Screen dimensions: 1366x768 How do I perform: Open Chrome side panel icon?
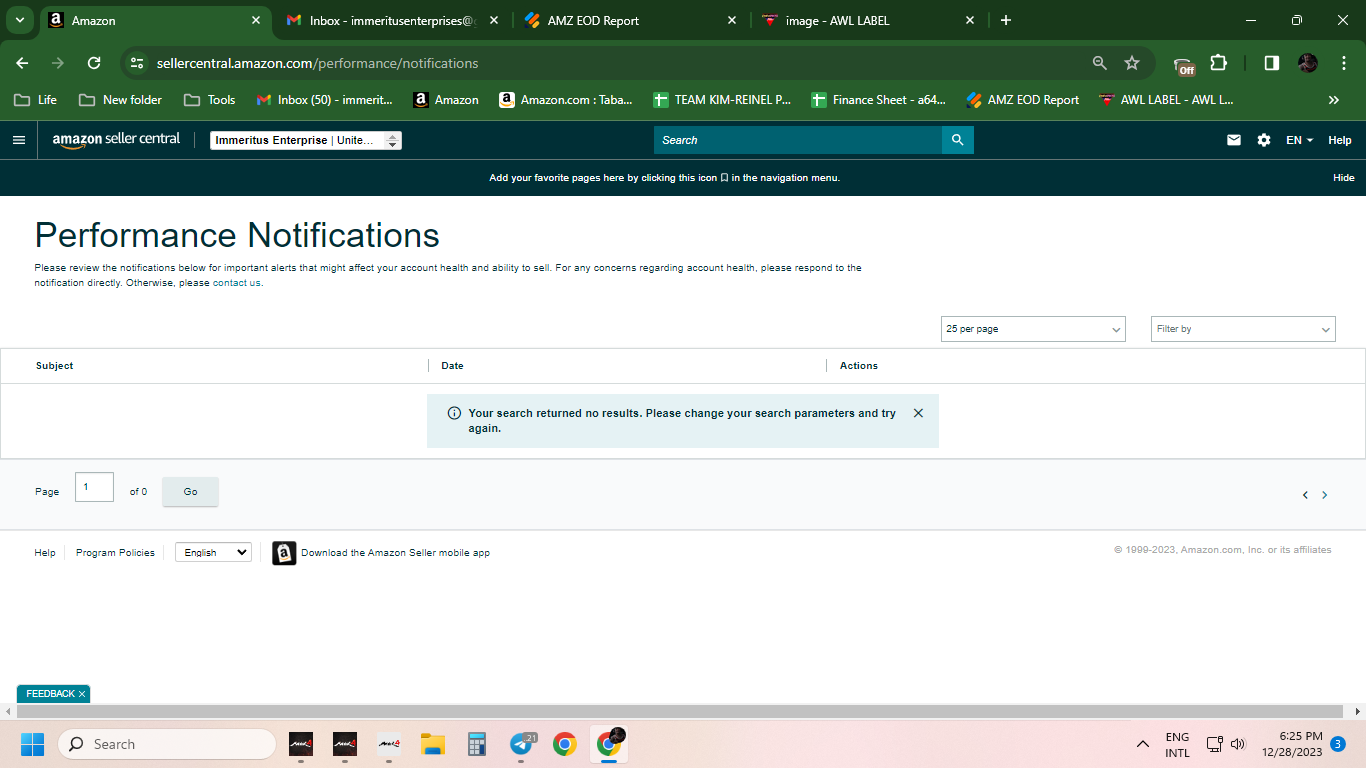[1271, 63]
